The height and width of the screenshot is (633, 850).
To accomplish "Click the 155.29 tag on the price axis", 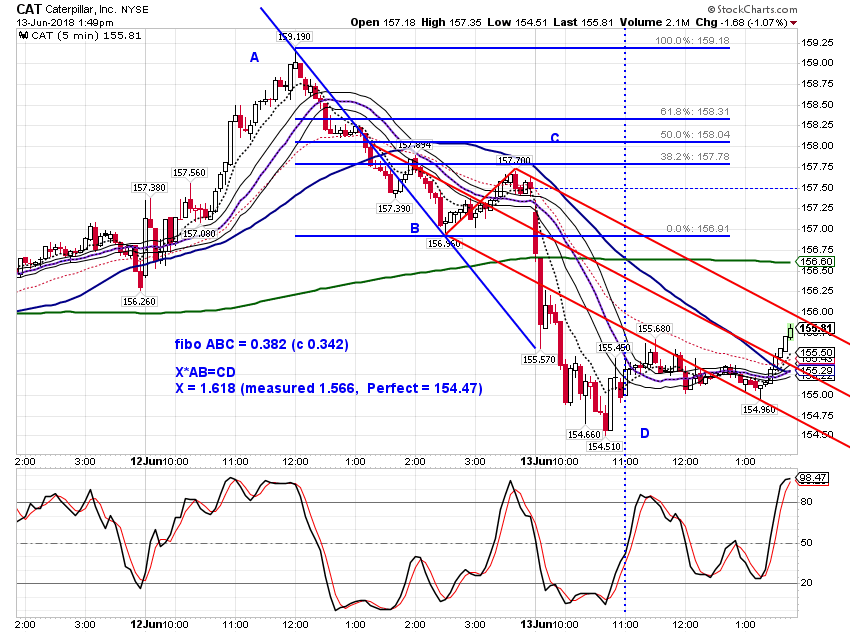I will (815, 371).
